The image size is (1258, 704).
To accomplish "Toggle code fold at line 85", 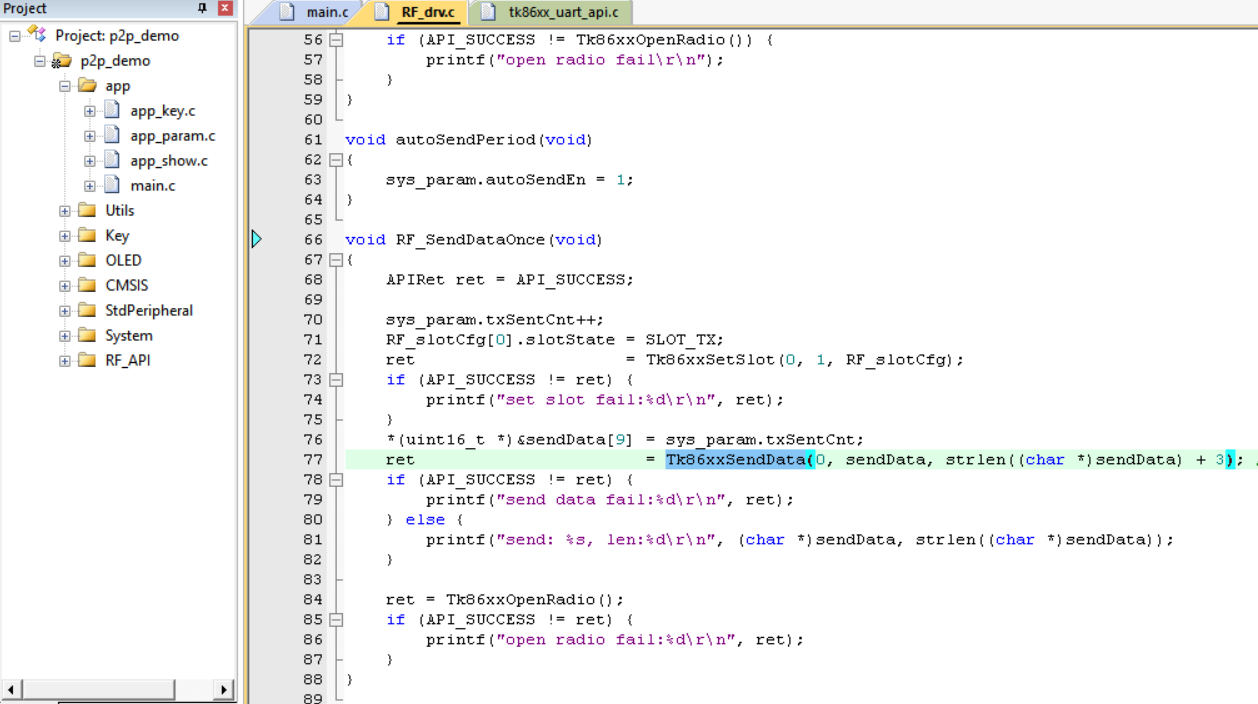I will point(336,620).
